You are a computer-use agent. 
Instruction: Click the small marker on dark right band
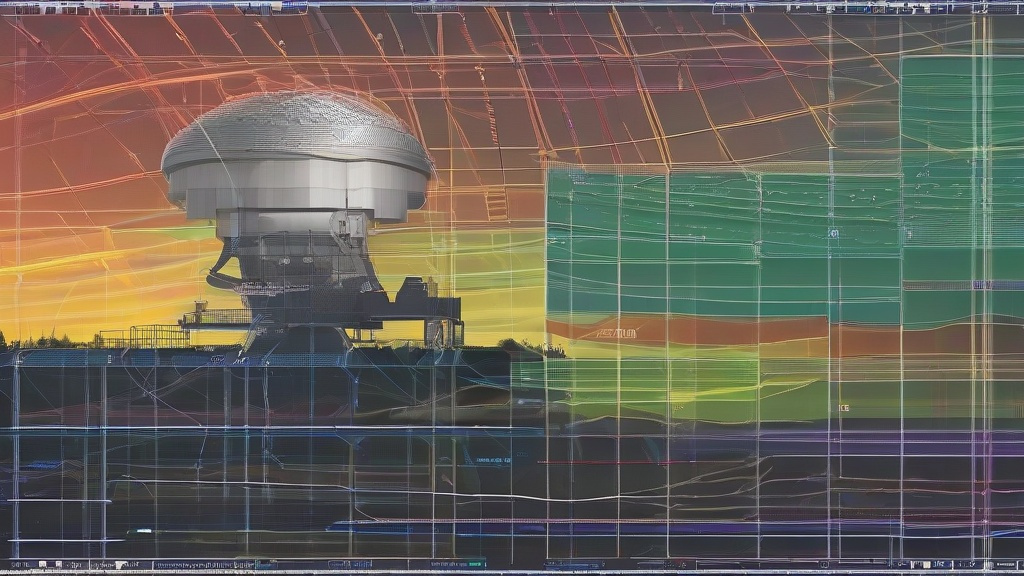coord(843,408)
